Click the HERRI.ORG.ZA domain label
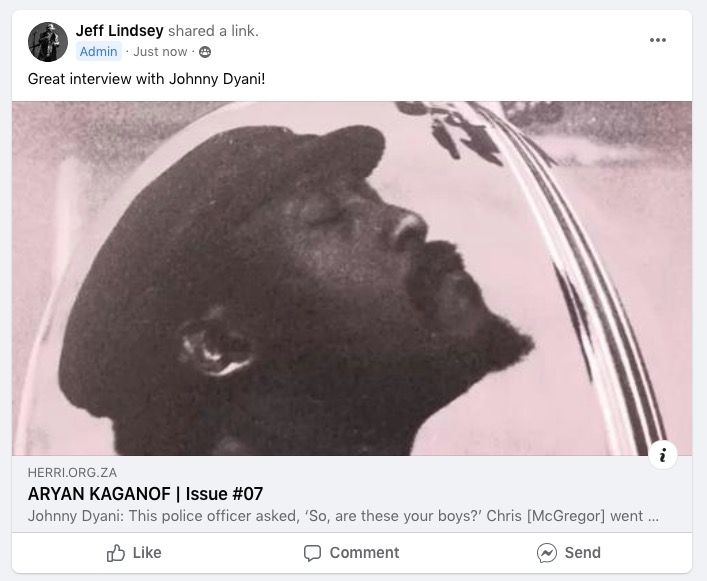This screenshot has height=581, width=707. [x=72, y=472]
